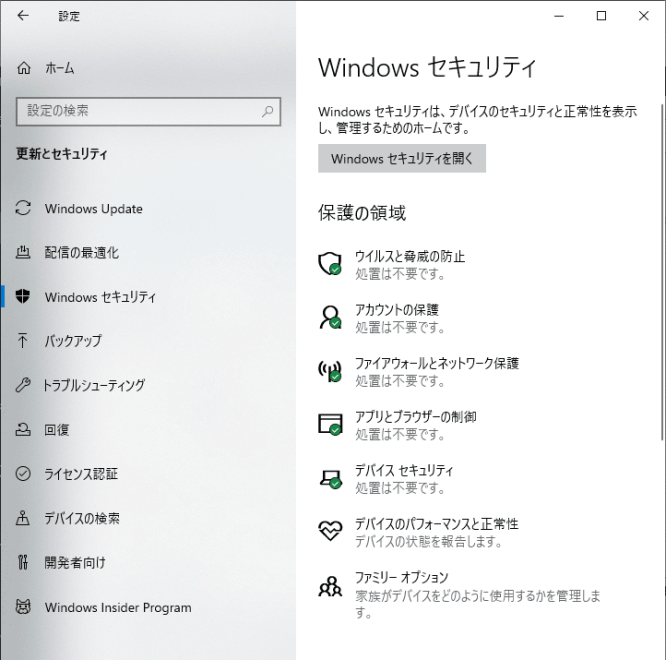Close the 設定 window

click(x=643, y=16)
